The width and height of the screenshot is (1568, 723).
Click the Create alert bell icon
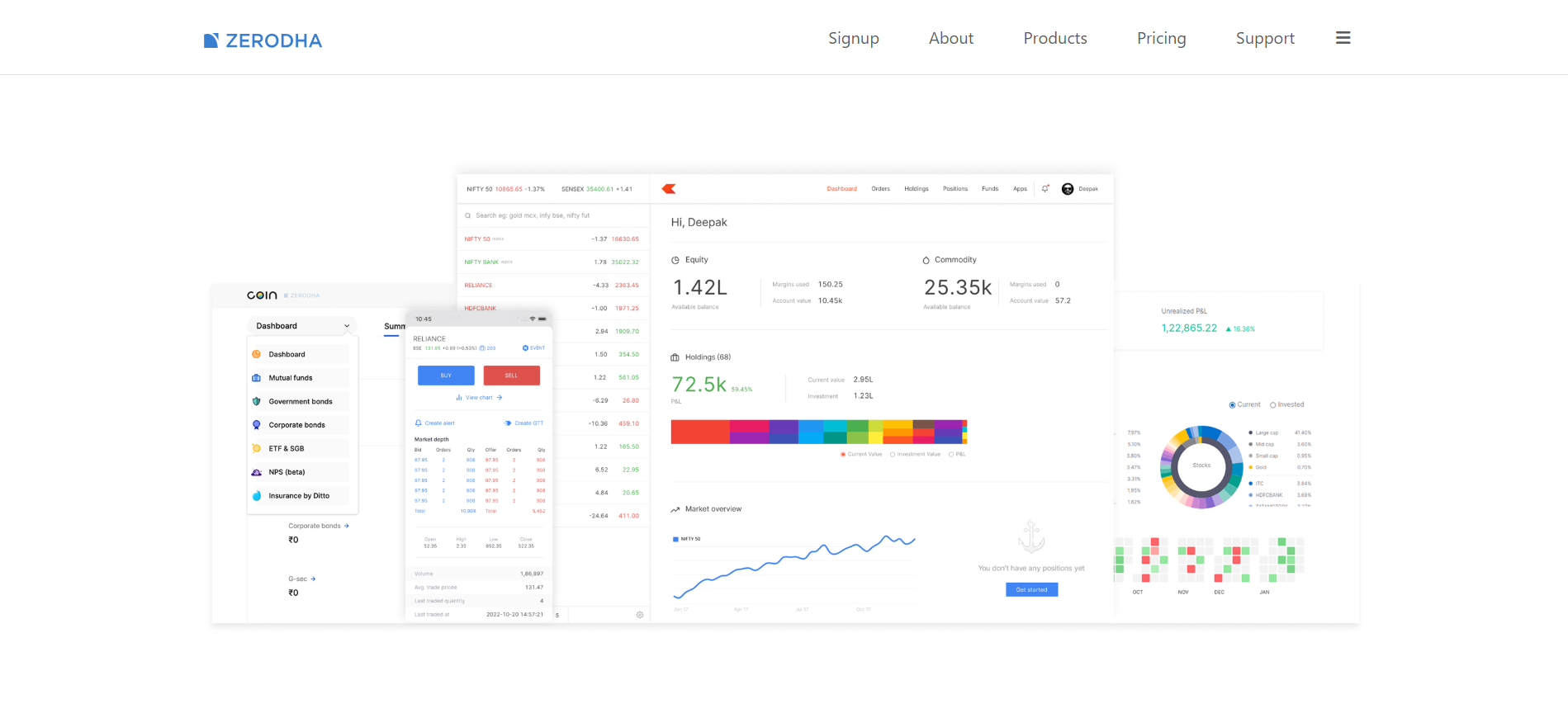(418, 423)
